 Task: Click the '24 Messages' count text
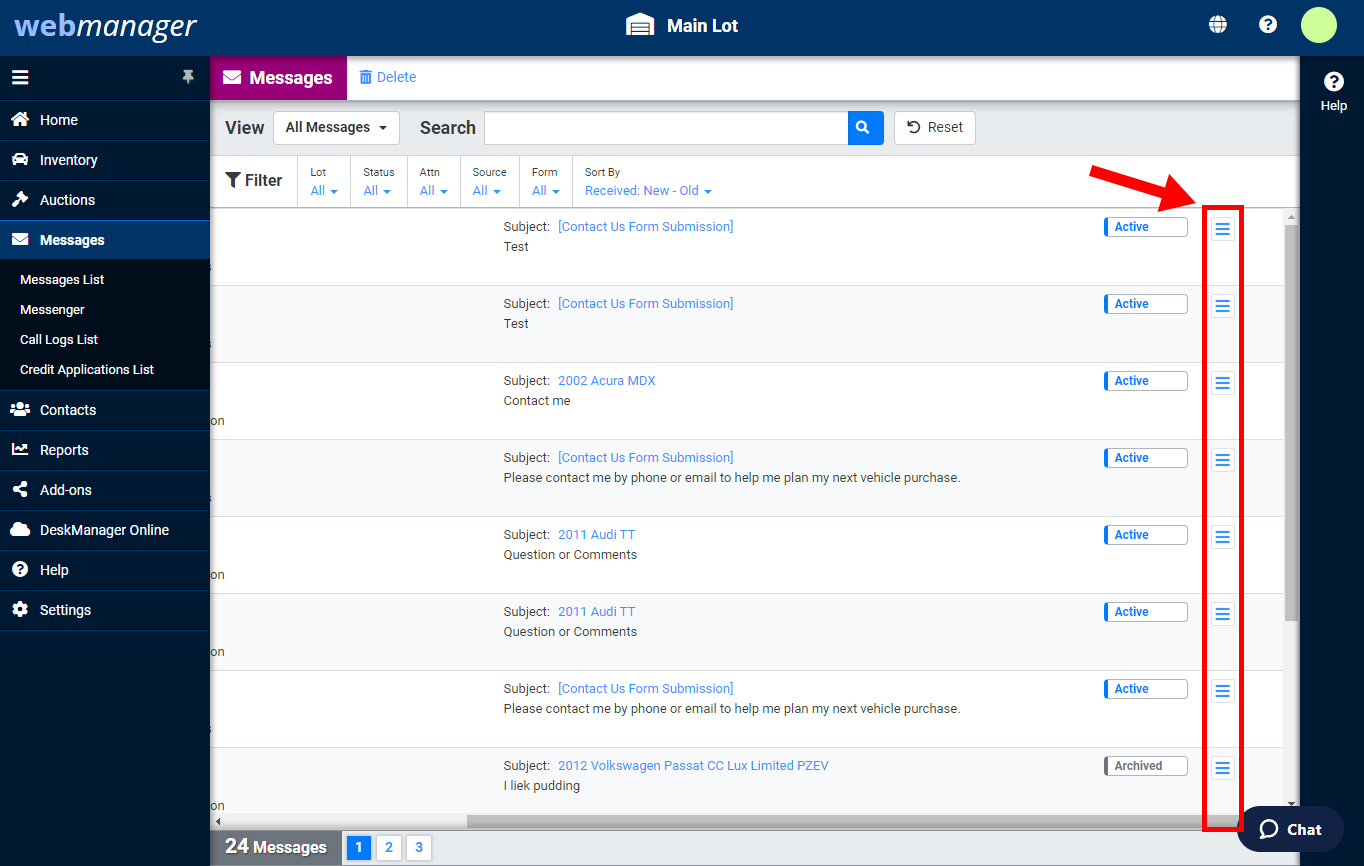tap(276, 847)
